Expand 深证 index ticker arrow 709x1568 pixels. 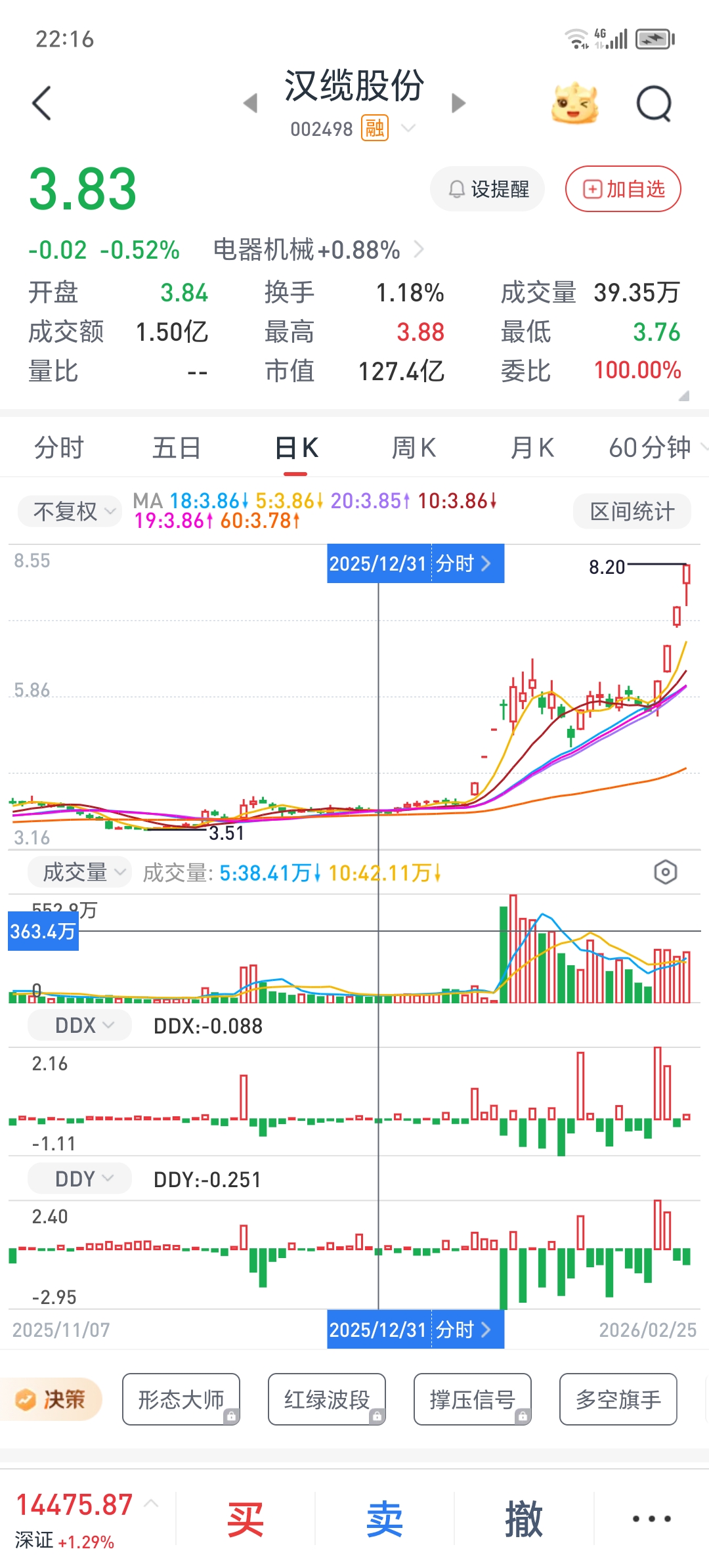click(151, 1503)
